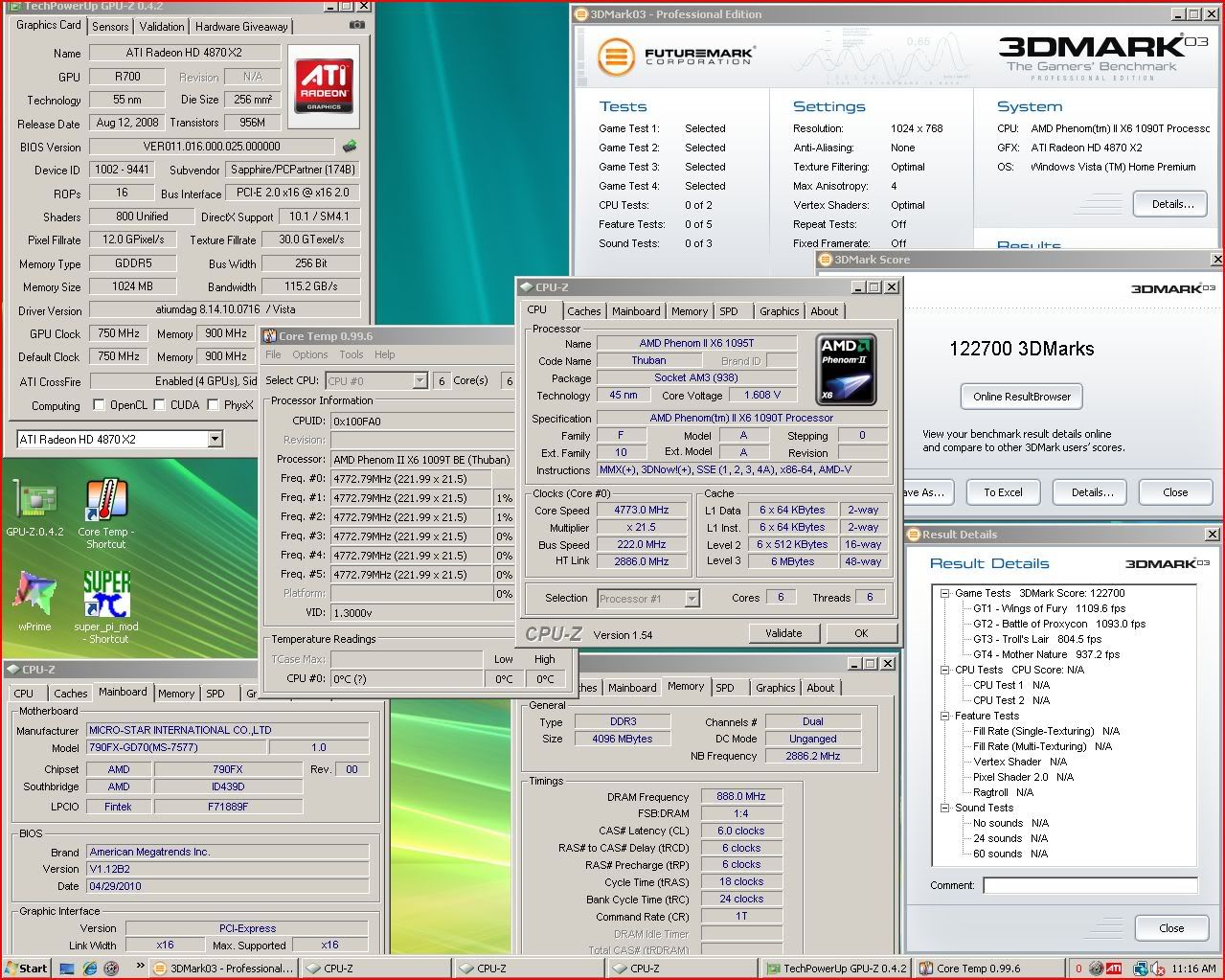Open the Hardware Giveaway tab in GPU-Z

[x=241, y=27]
